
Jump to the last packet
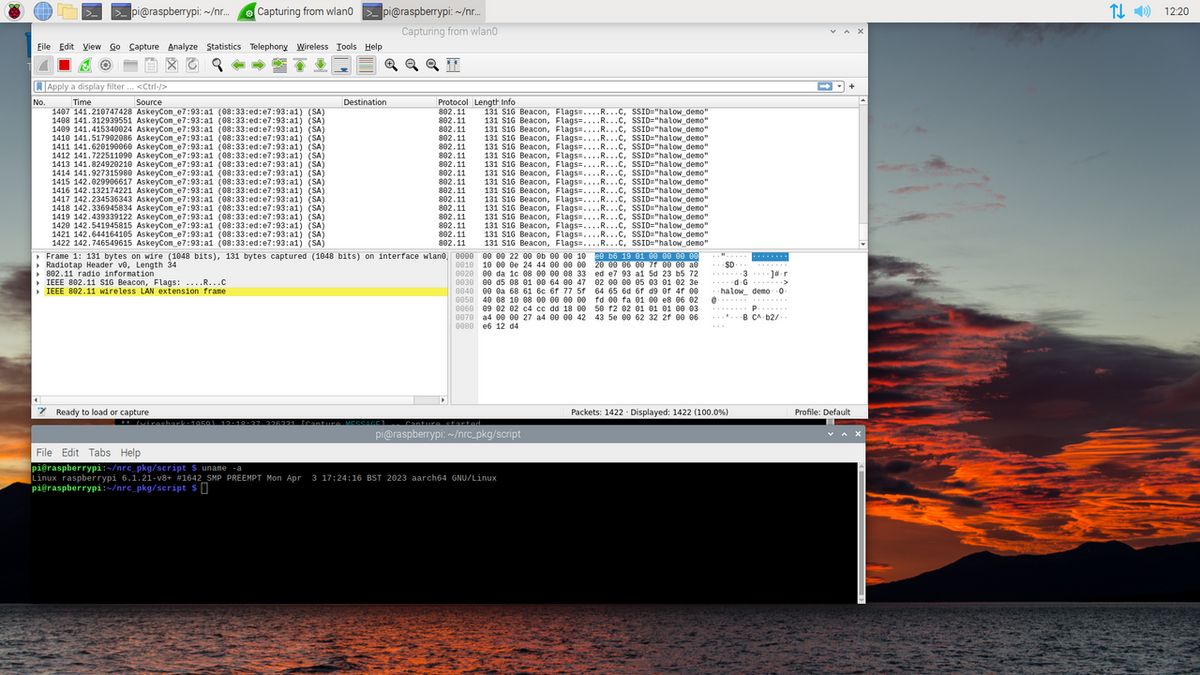coord(320,65)
